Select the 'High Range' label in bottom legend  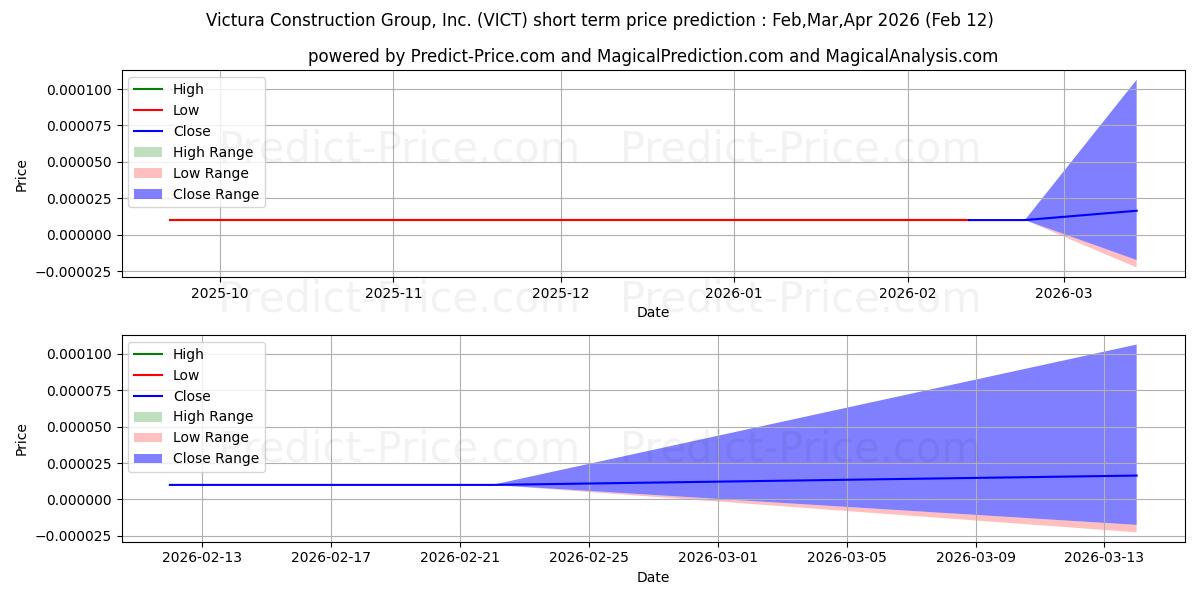coord(212,416)
